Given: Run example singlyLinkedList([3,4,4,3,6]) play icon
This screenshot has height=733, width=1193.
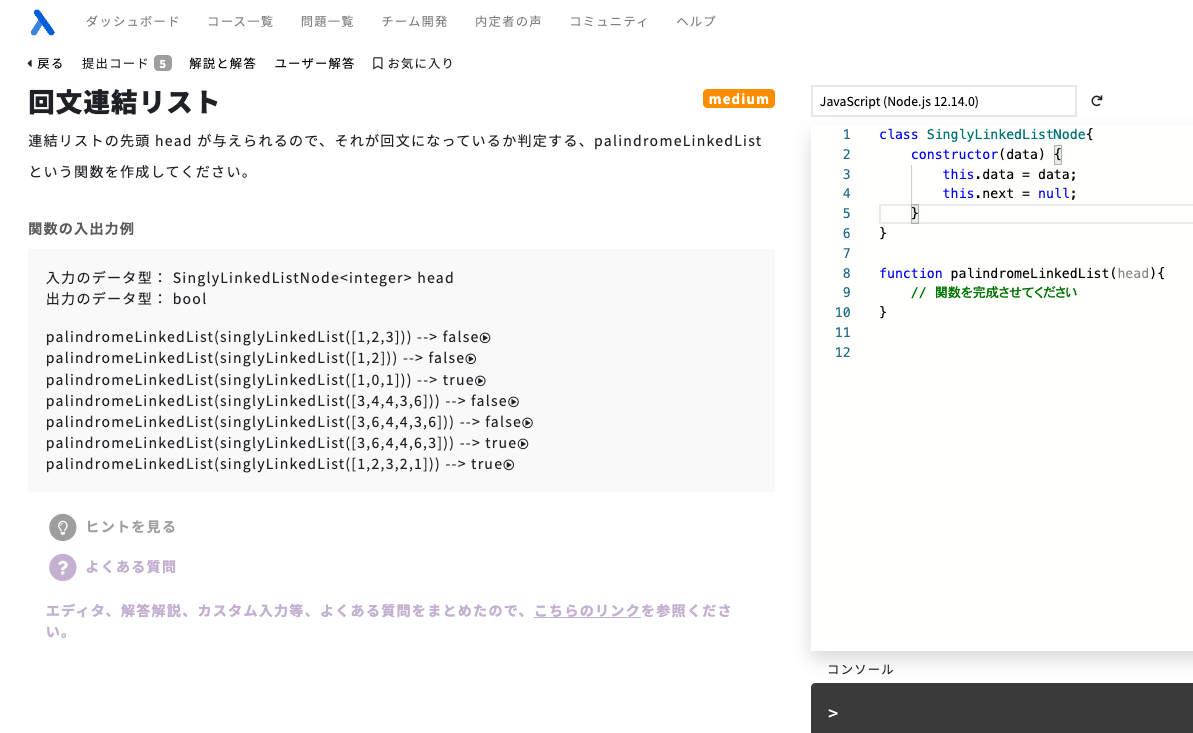Looking at the screenshot, I should point(514,402).
